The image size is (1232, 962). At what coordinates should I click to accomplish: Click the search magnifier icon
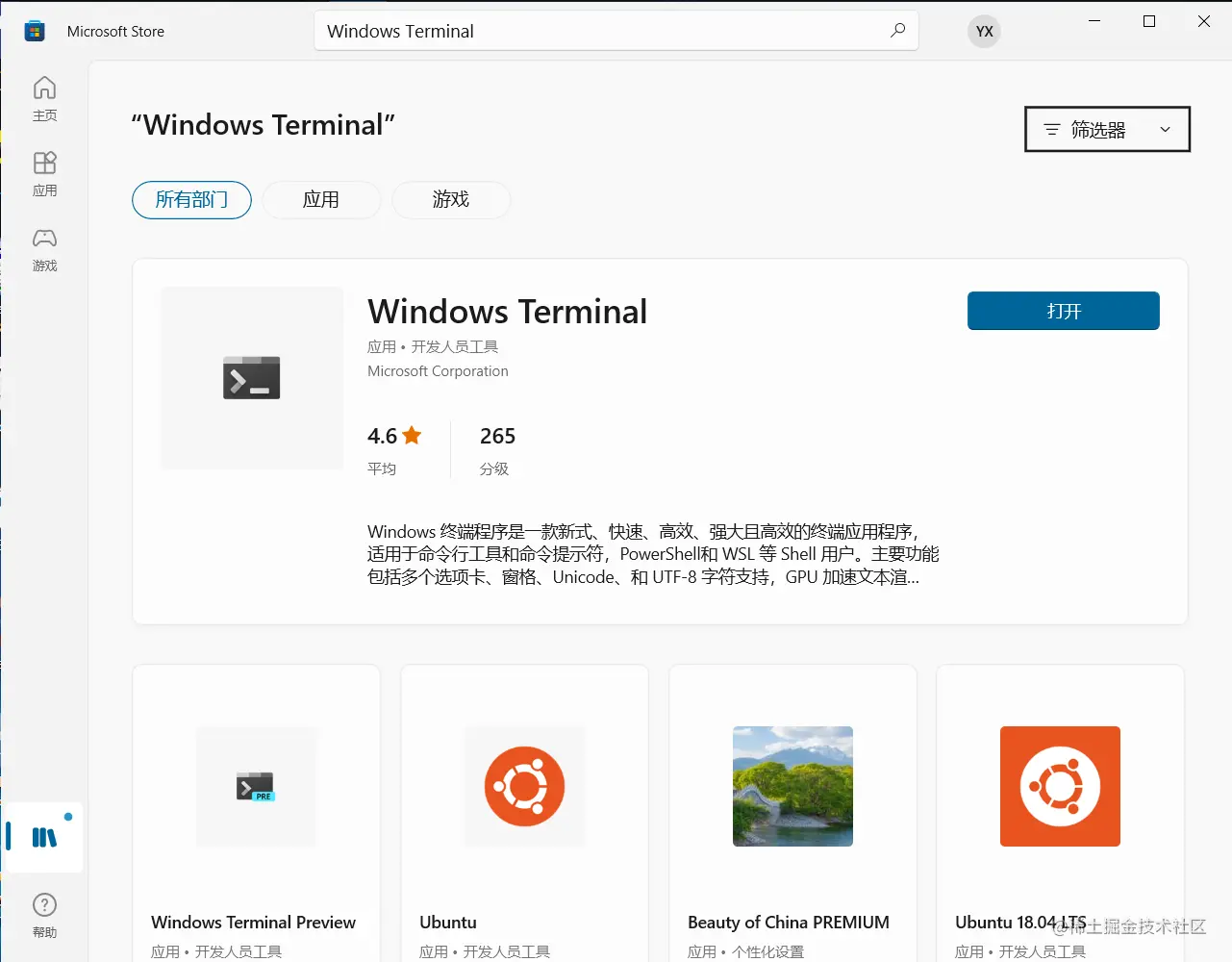pos(897,31)
